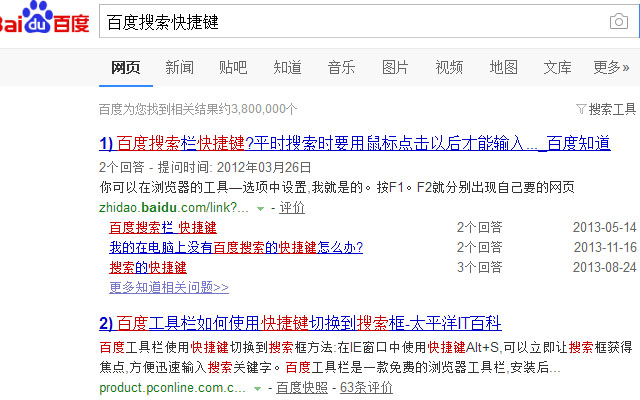Open image search via camera icon
Screen dimensions: 640x400
click(x=619, y=21)
